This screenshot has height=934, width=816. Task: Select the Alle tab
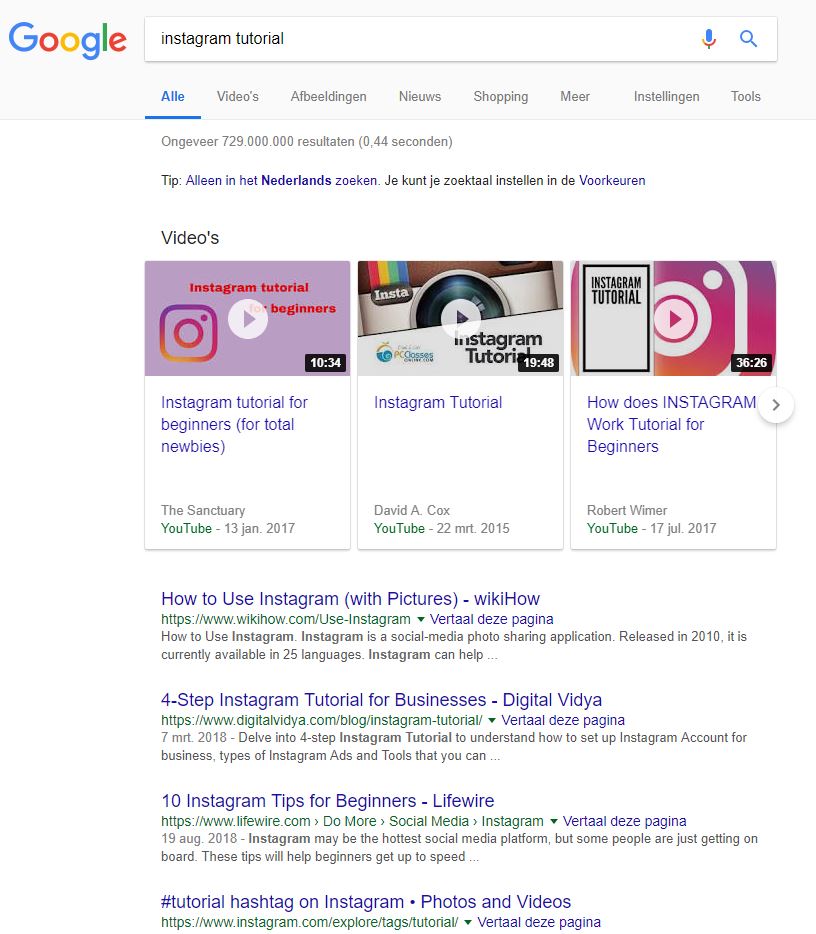[x=173, y=96]
